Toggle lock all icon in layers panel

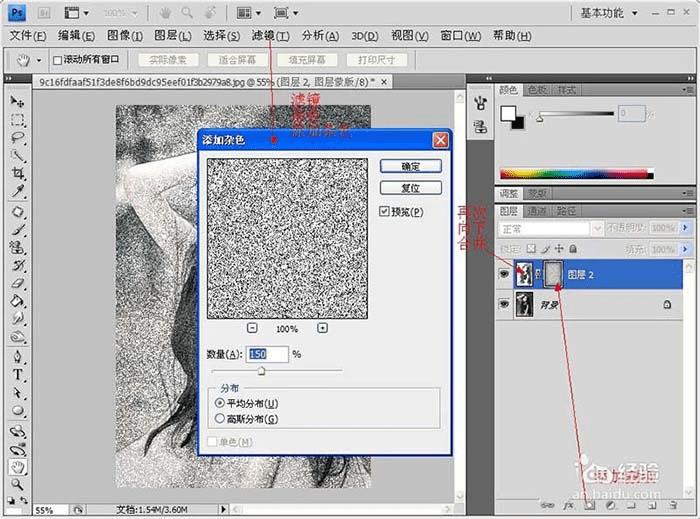(573, 249)
